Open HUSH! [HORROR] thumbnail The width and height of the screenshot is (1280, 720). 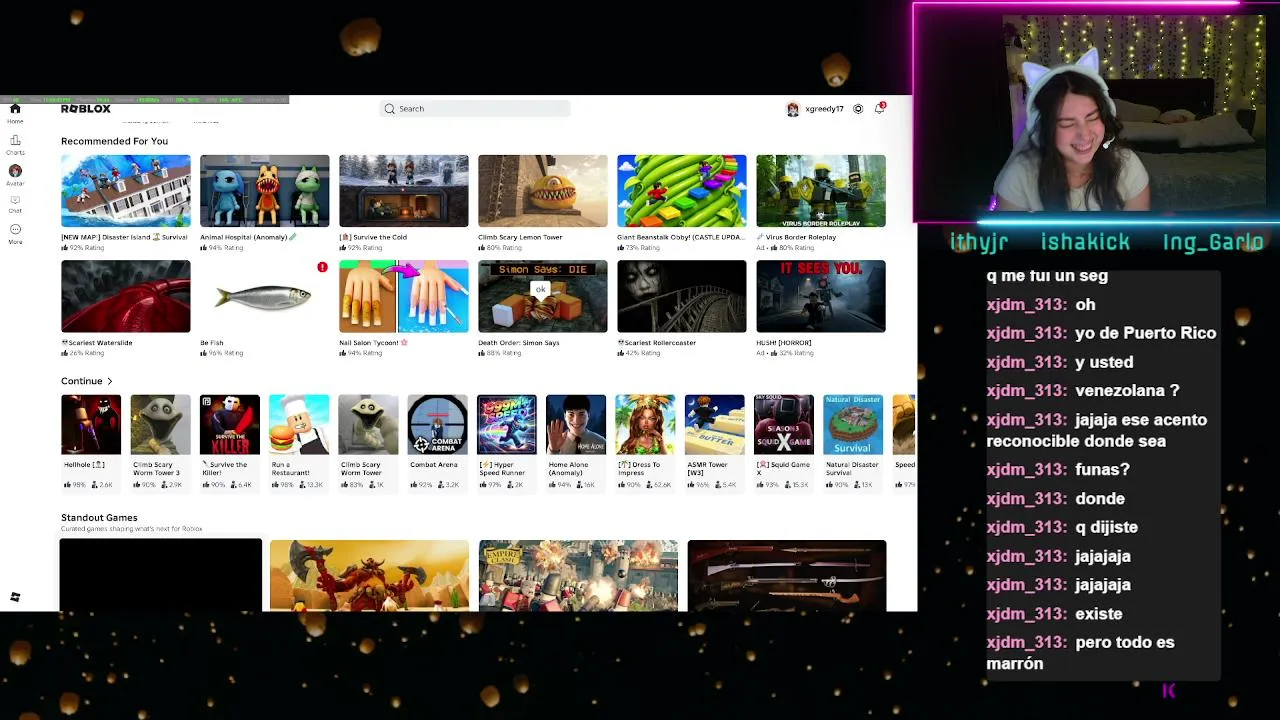821,296
